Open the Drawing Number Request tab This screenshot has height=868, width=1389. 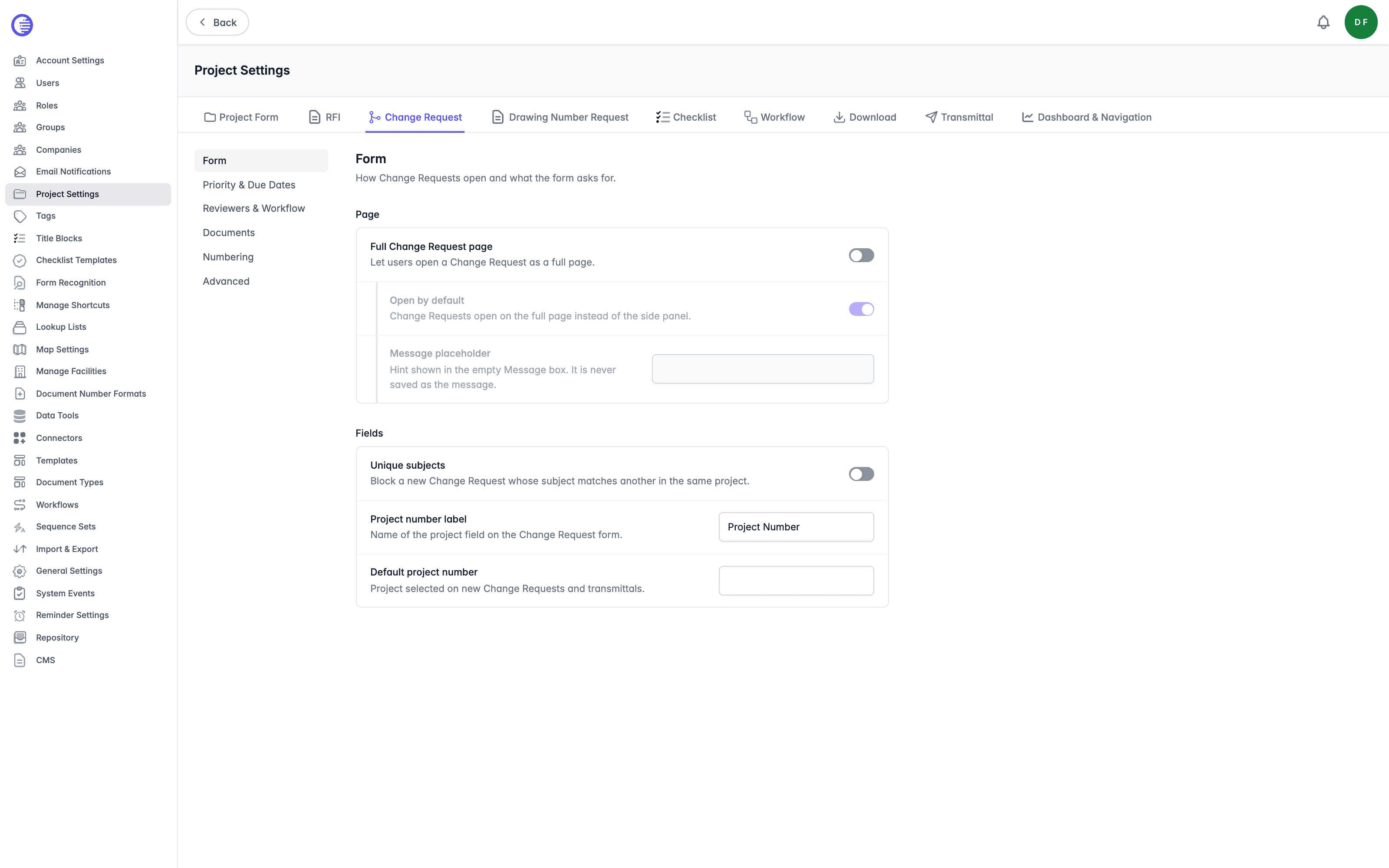tap(560, 117)
